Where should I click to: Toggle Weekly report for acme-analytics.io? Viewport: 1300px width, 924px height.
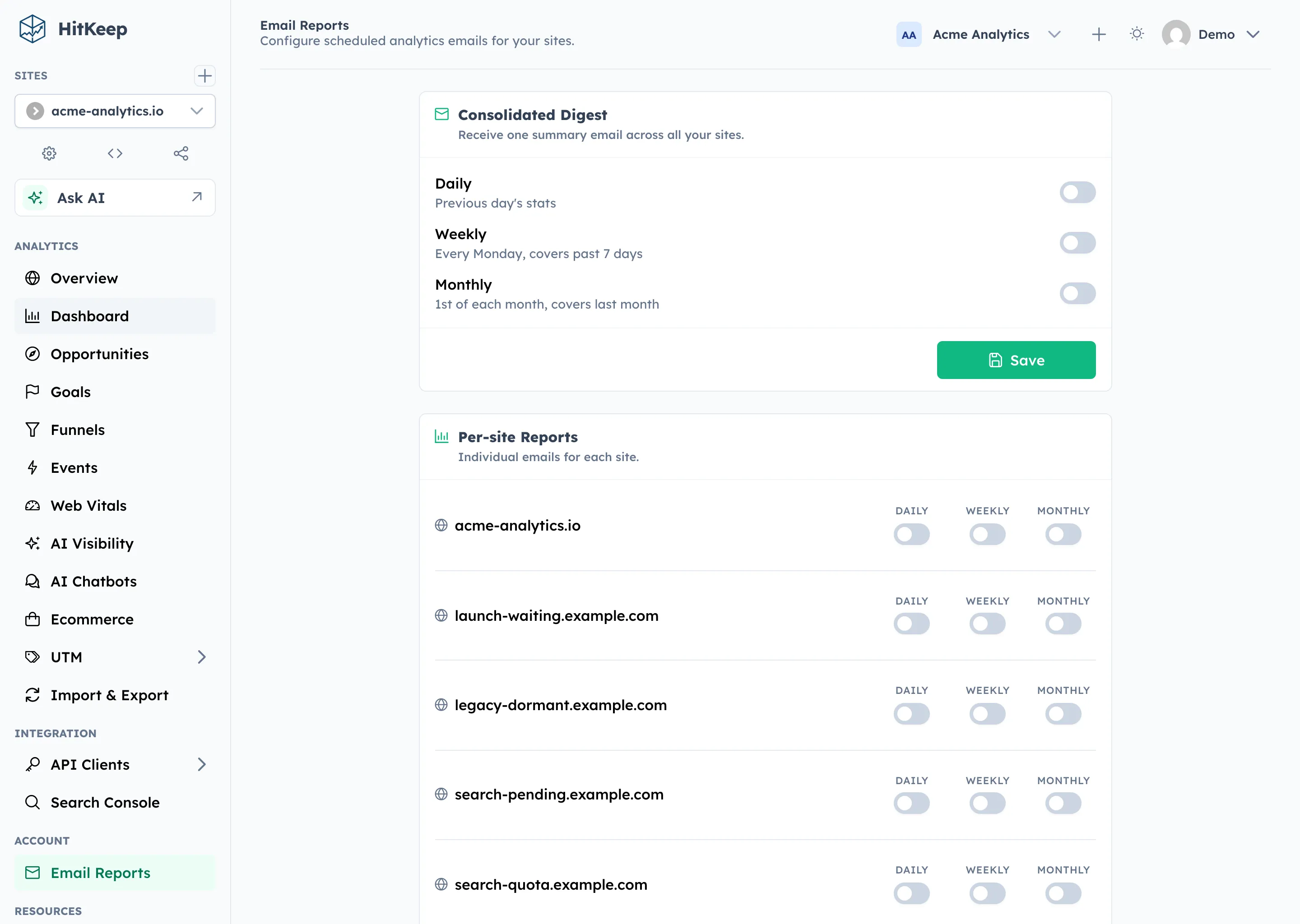pyautogui.click(x=987, y=534)
